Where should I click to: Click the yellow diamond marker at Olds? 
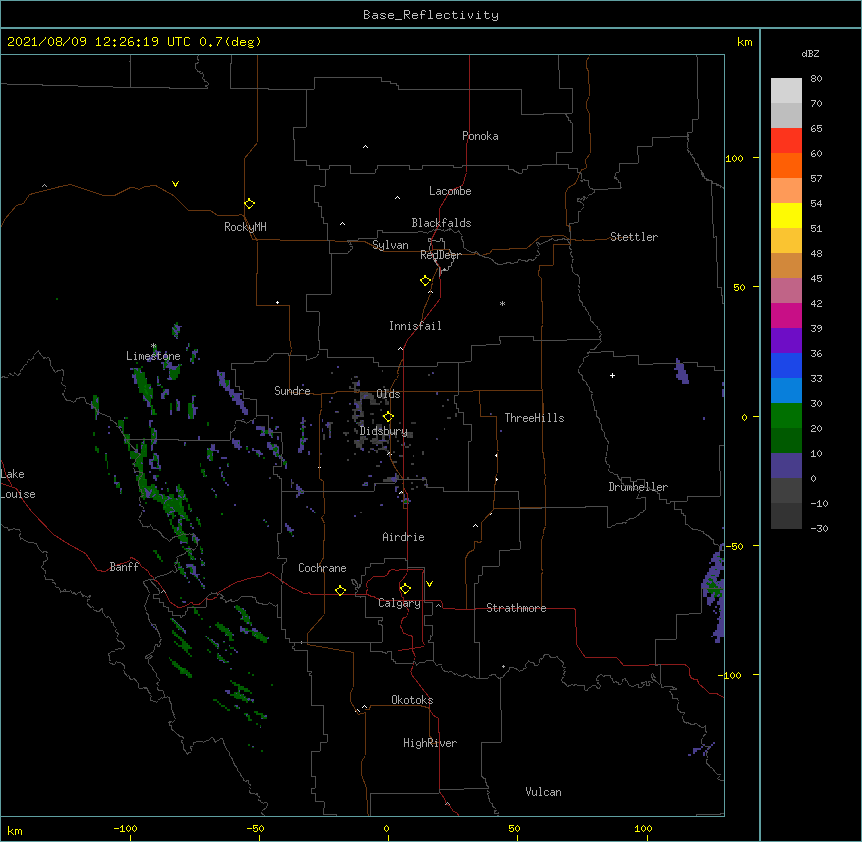(388, 416)
